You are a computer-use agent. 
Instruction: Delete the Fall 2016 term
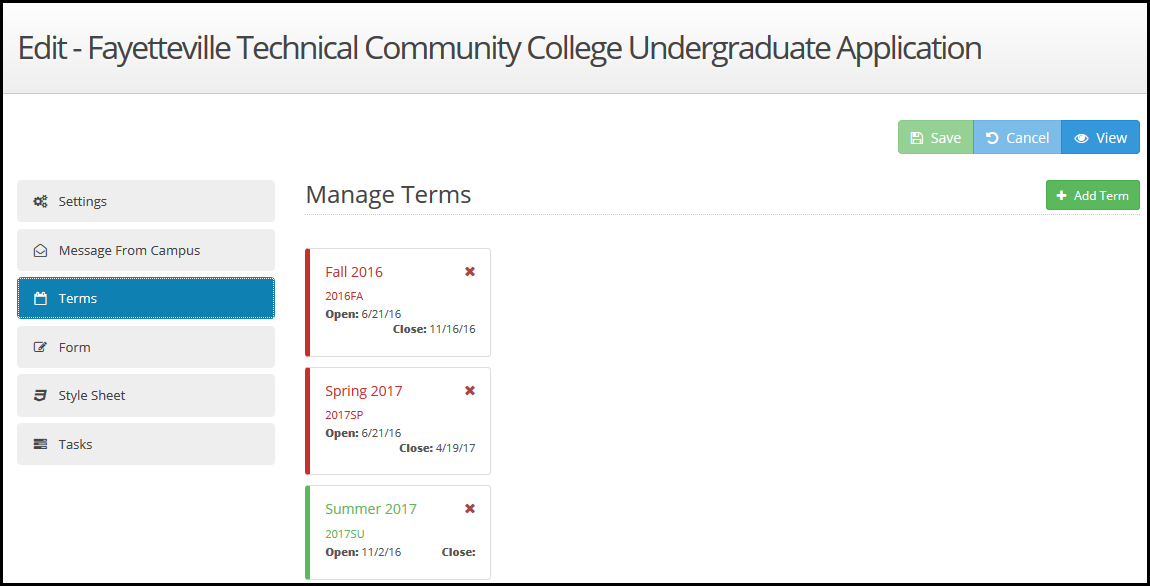[x=470, y=271]
